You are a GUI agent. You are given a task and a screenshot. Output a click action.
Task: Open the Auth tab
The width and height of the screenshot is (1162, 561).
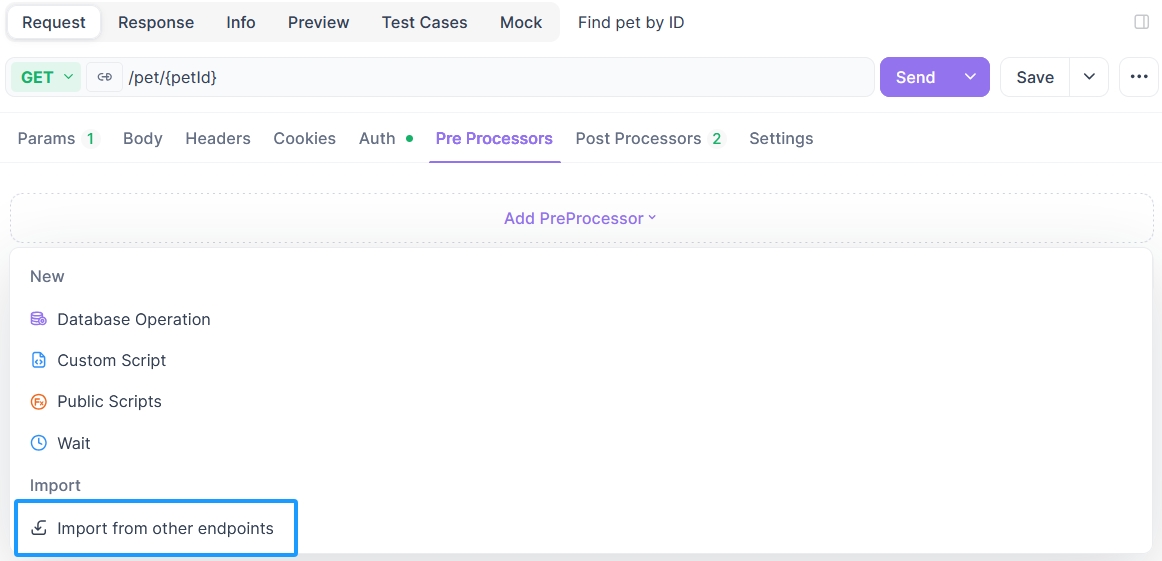377,139
